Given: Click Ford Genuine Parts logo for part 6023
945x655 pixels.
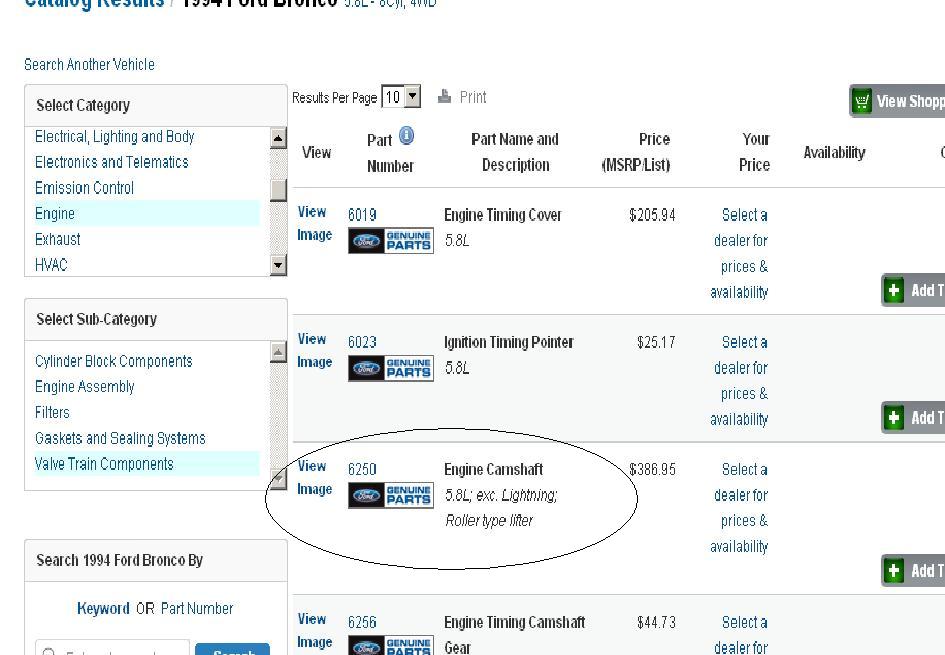Looking at the screenshot, I should [391, 368].
